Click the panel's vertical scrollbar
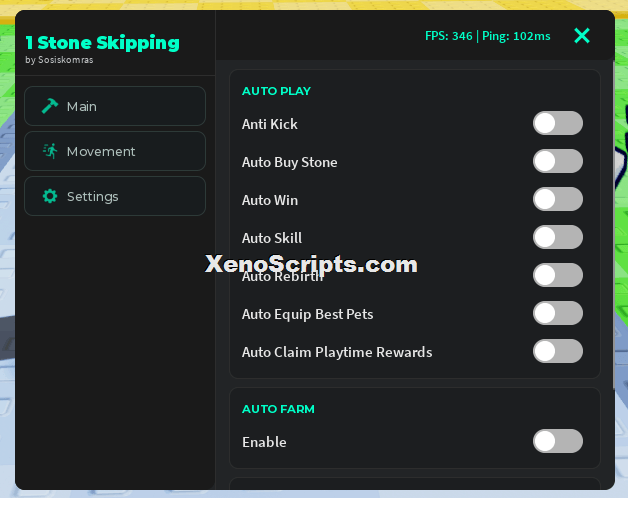Viewport: 628px width, 528px height. 613,224
